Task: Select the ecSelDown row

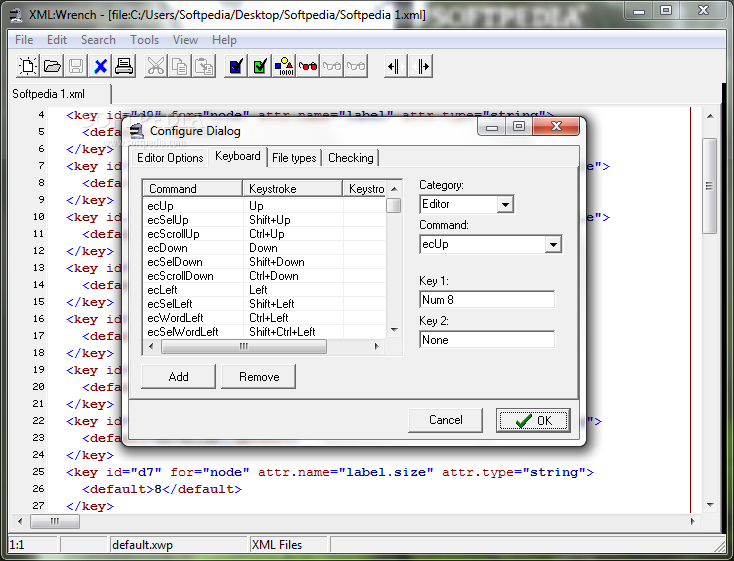Action: coord(264,262)
